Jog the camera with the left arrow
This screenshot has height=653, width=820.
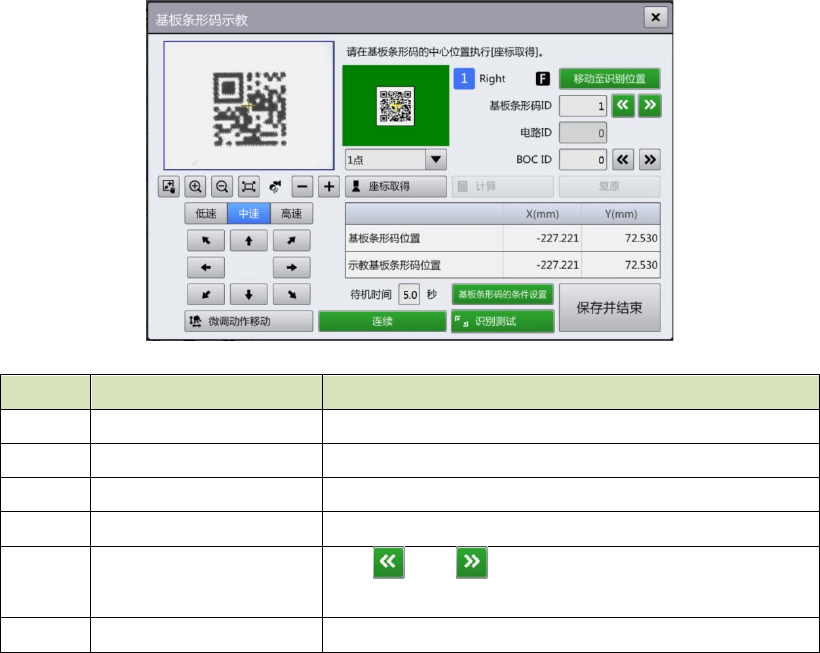[206, 267]
